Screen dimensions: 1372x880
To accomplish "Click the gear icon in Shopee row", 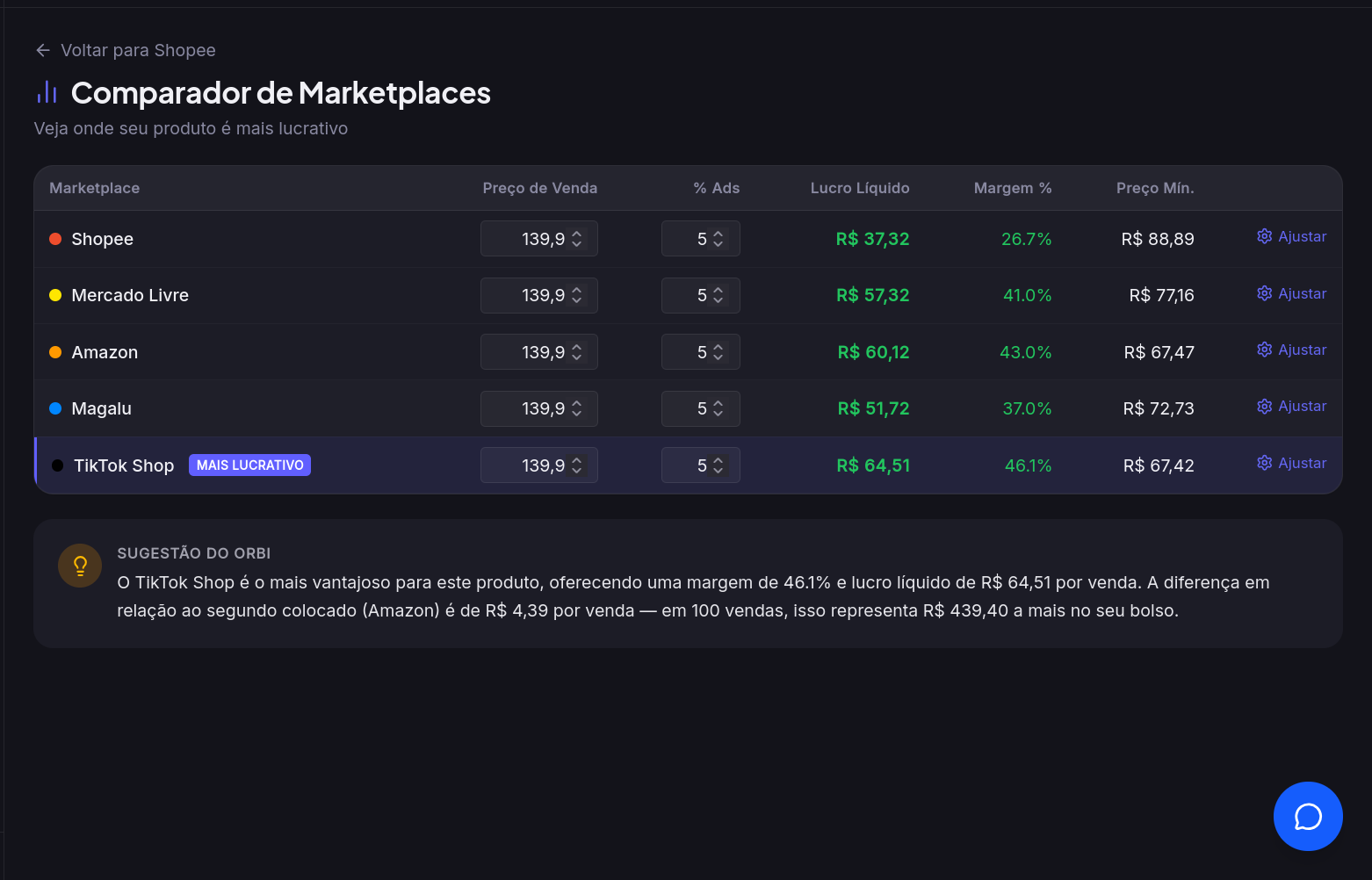I will pos(1264,236).
